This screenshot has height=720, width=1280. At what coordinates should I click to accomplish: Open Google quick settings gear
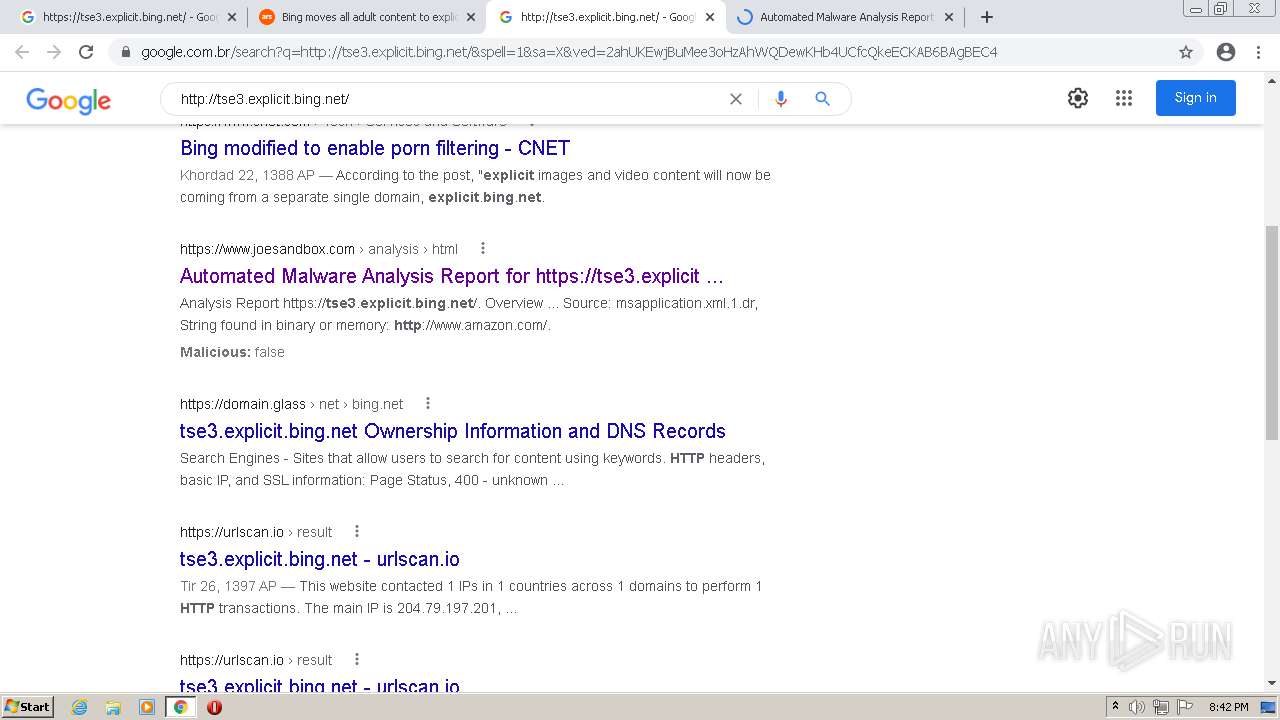pyautogui.click(x=1077, y=98)
